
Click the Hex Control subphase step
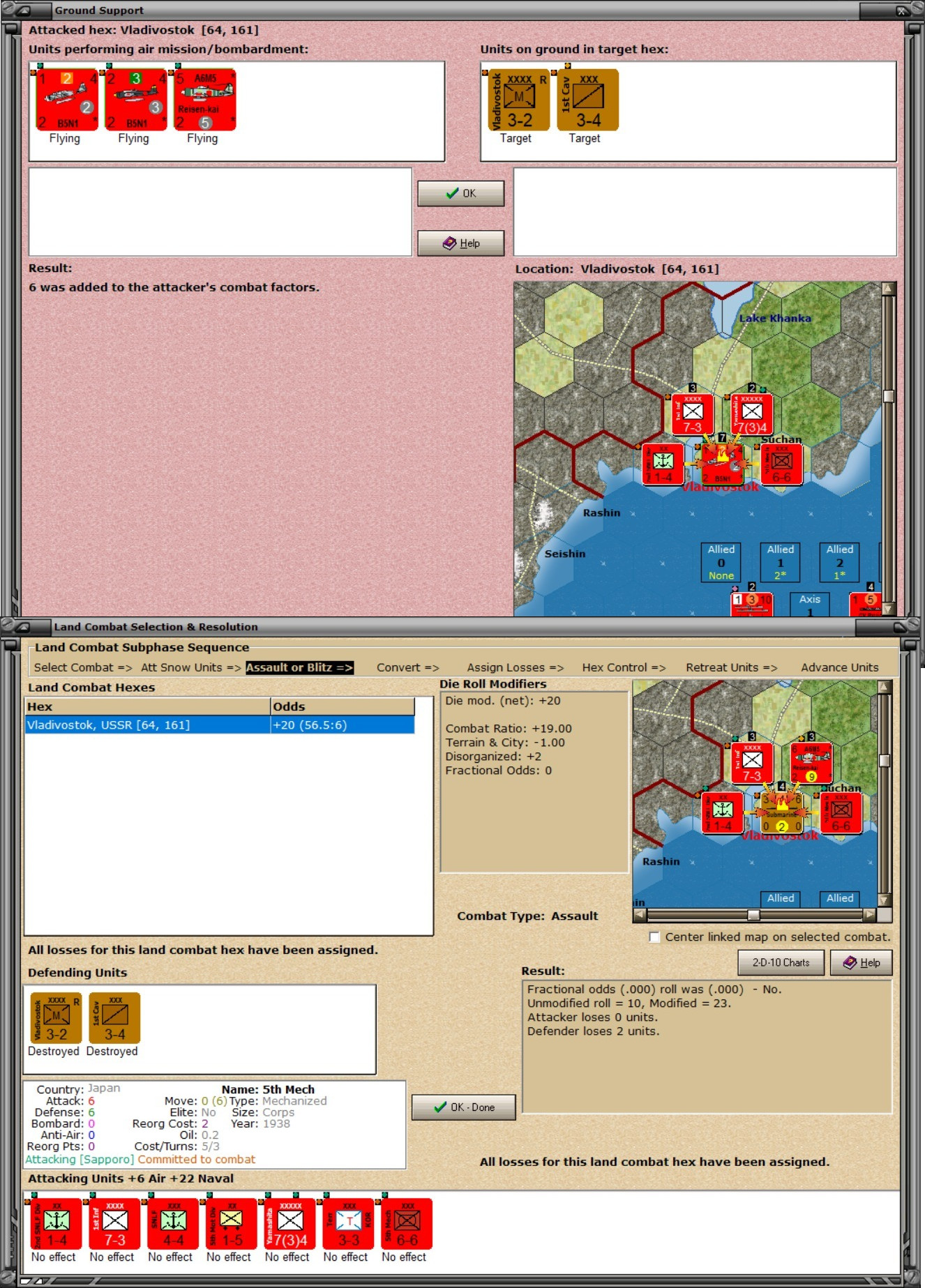point(624,667)
